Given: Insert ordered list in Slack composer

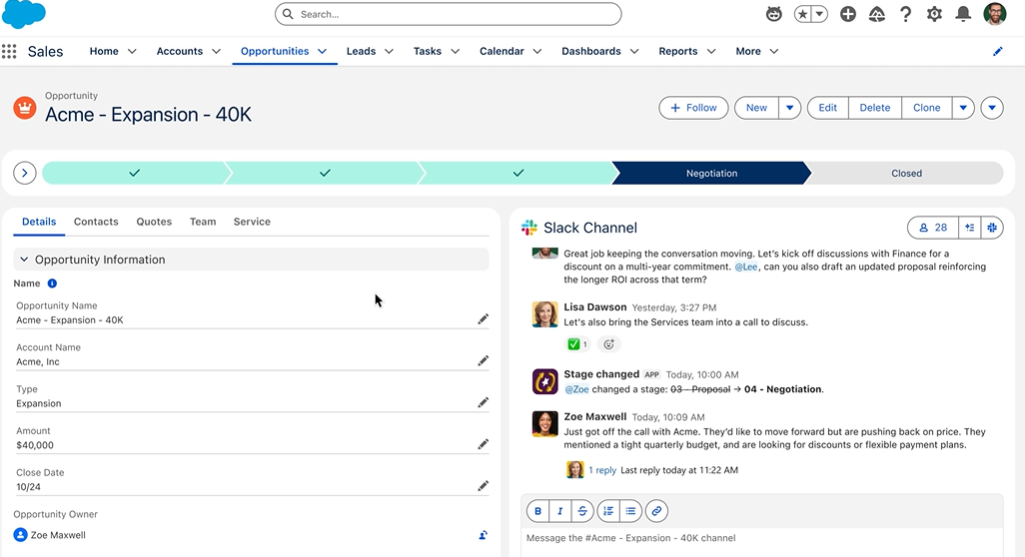Looking at the screenshot, I should [608, 511].
